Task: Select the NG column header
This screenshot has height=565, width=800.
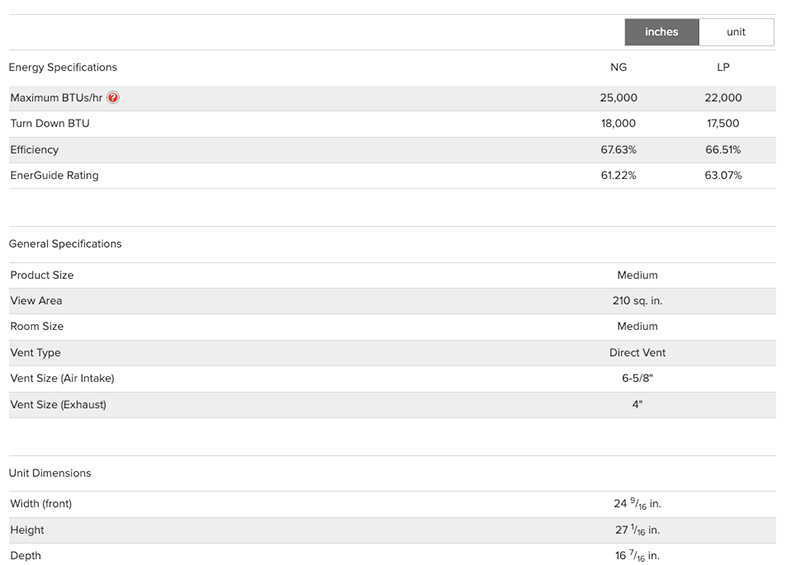Action: coord(619,67)
